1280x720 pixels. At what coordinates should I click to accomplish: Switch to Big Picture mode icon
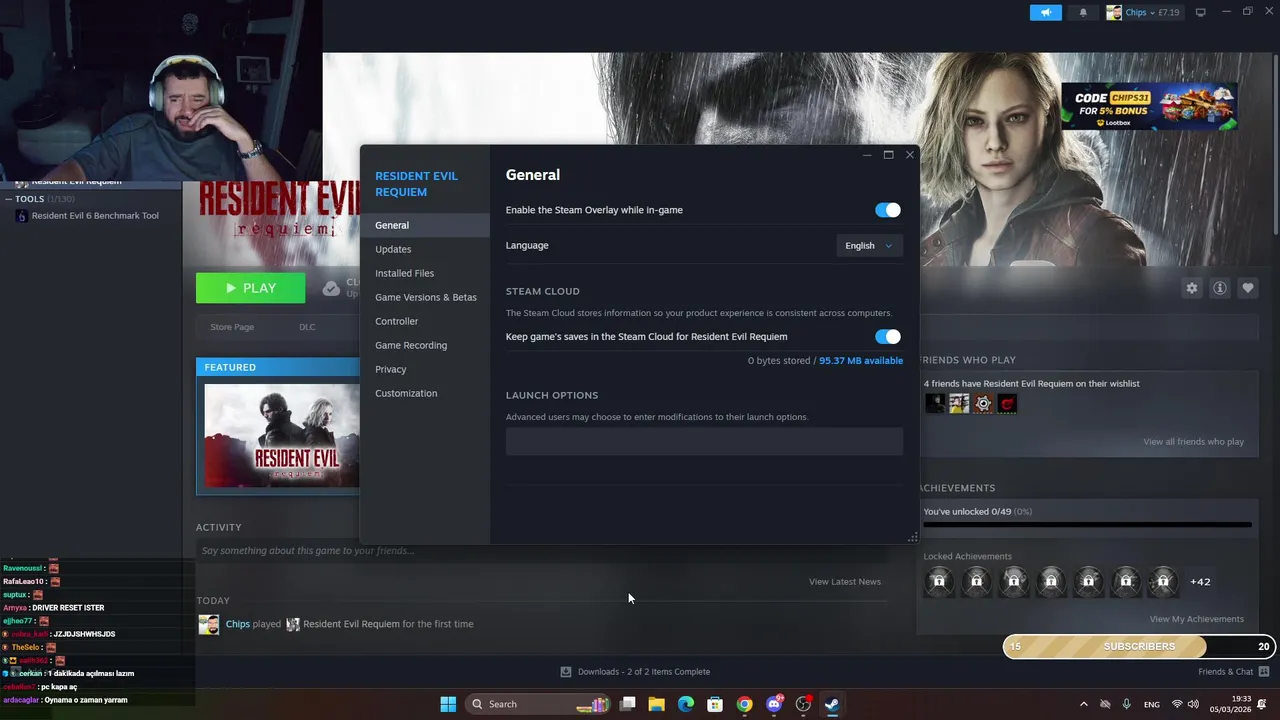coord(1201,13)
